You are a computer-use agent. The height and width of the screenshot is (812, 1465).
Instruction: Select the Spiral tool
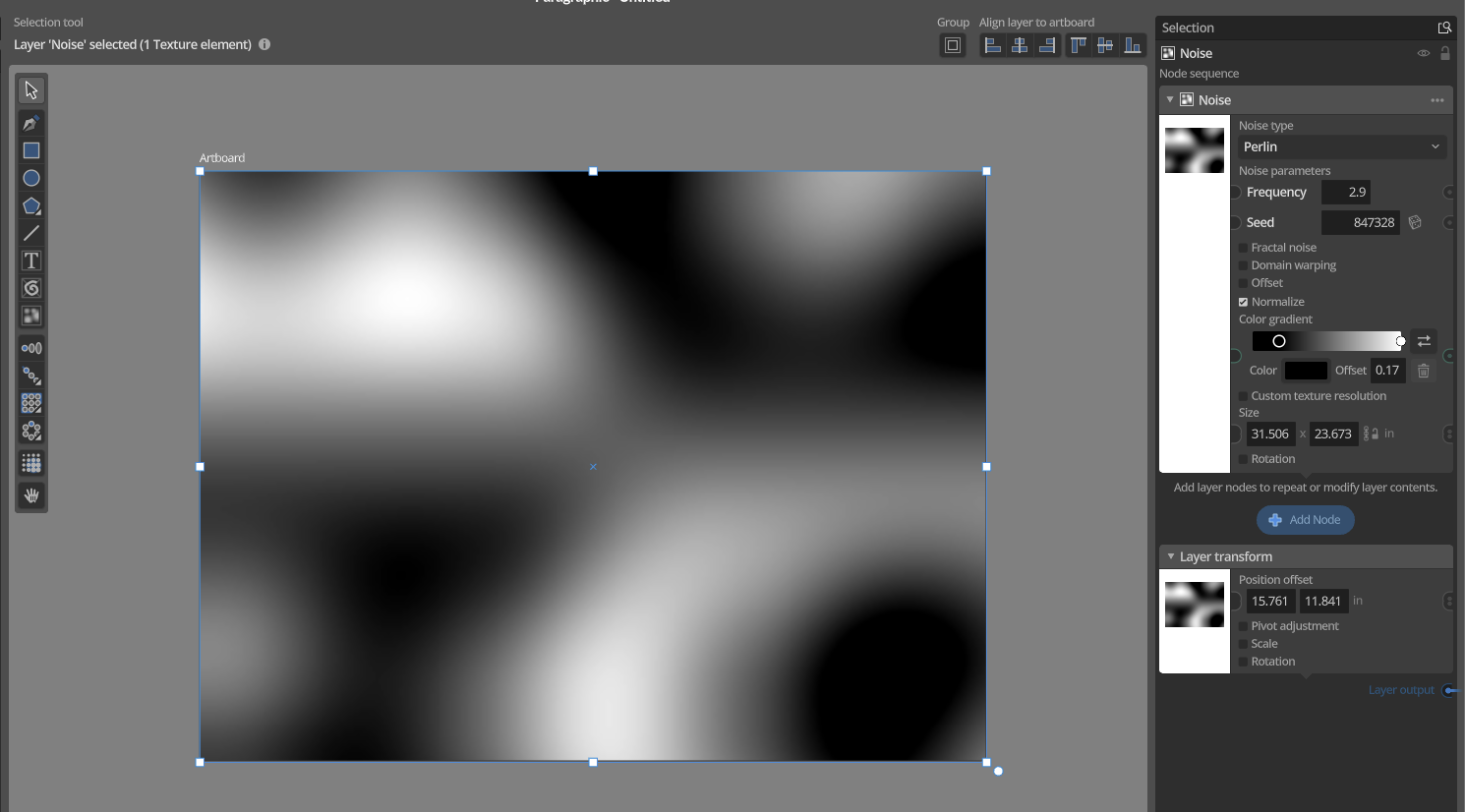(31, 288)
